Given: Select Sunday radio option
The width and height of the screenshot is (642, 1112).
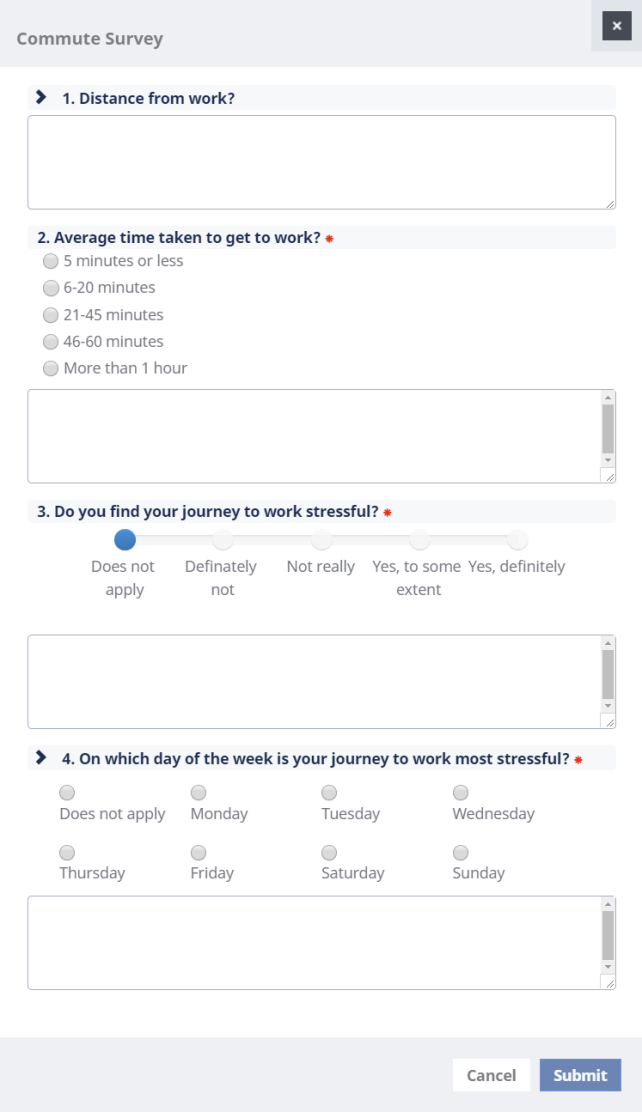Looking at the screenshot, I should pyautogui.click(x=461, y=853).
